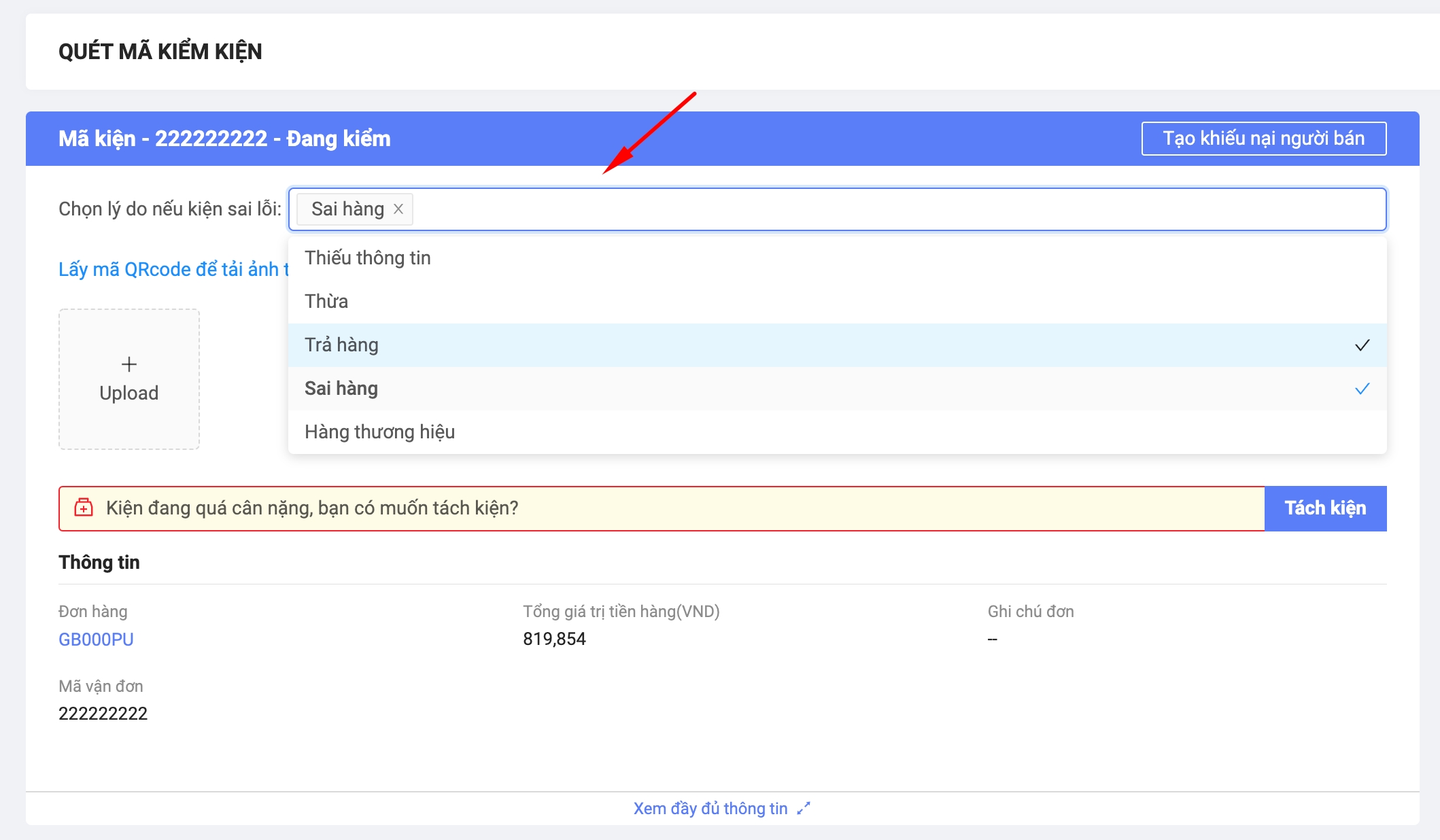Open Xem đầy đủ thông tin link
1440x840 pixels.
pyautogui.click(x=710, y=809)
